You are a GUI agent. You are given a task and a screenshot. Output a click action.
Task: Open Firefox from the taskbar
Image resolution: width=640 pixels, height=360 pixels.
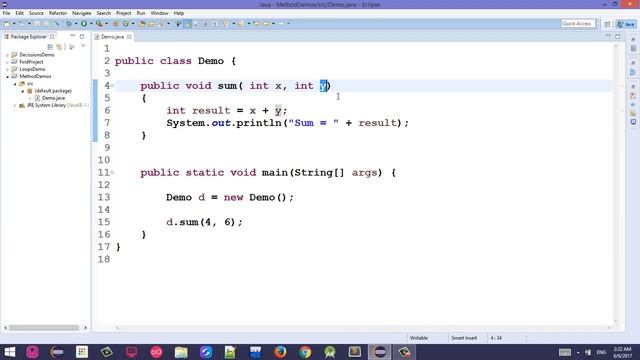click(x=280, y=352)
